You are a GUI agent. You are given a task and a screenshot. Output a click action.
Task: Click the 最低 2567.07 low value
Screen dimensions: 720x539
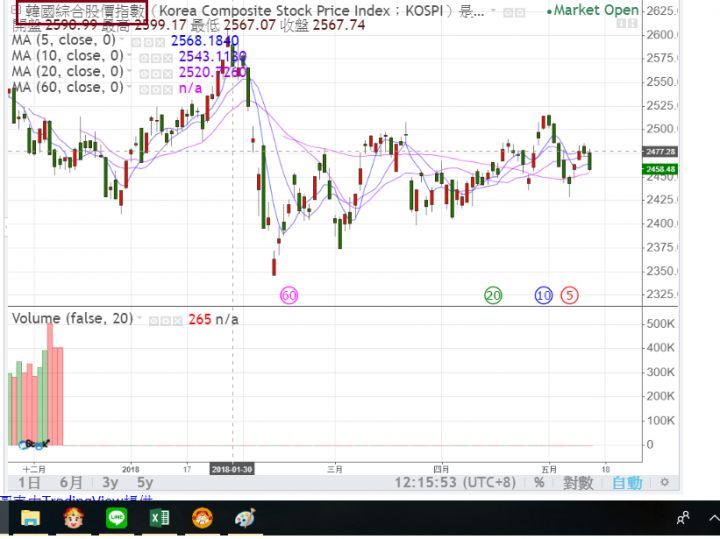(x=233, y=25)
